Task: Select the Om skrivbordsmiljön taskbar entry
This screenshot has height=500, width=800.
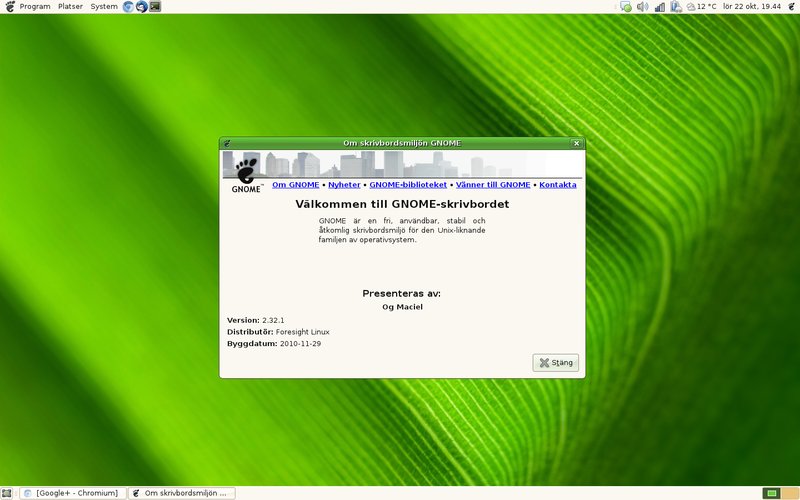Action: pyautogui.click(x=182, y=493)
